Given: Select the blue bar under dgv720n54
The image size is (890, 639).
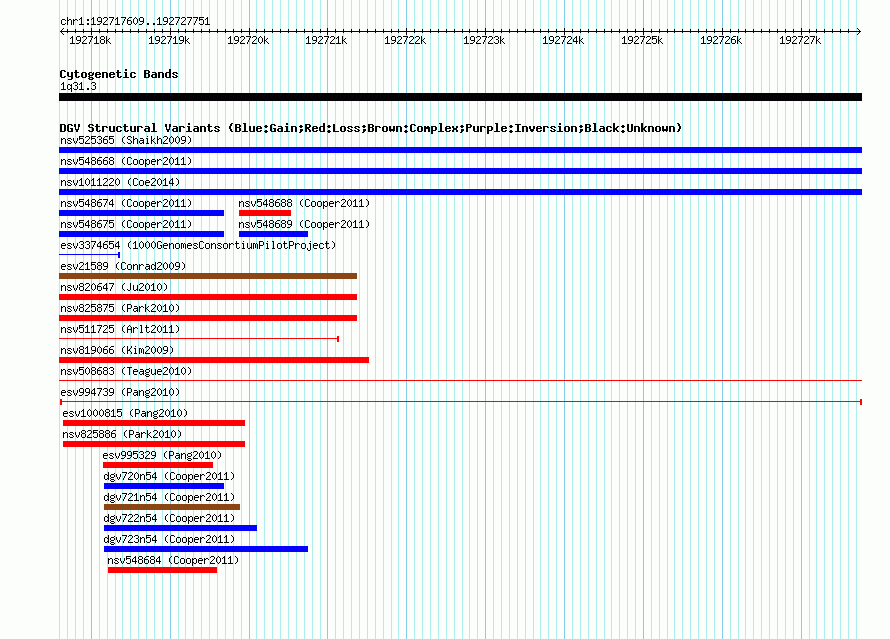Looking at the screenshot, I should tap(164, 486).
